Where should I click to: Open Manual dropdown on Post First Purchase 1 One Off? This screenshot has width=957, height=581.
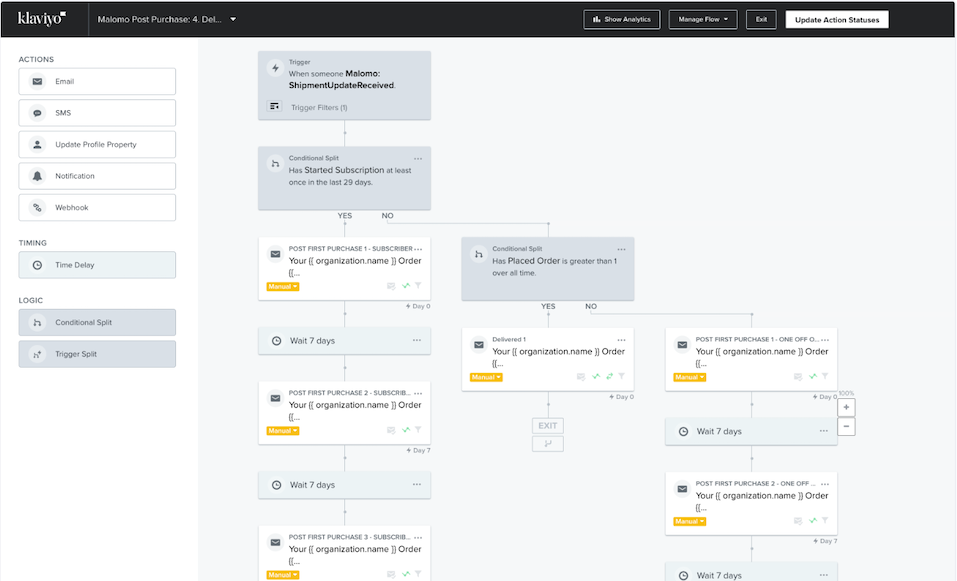(x=690, y=377)
